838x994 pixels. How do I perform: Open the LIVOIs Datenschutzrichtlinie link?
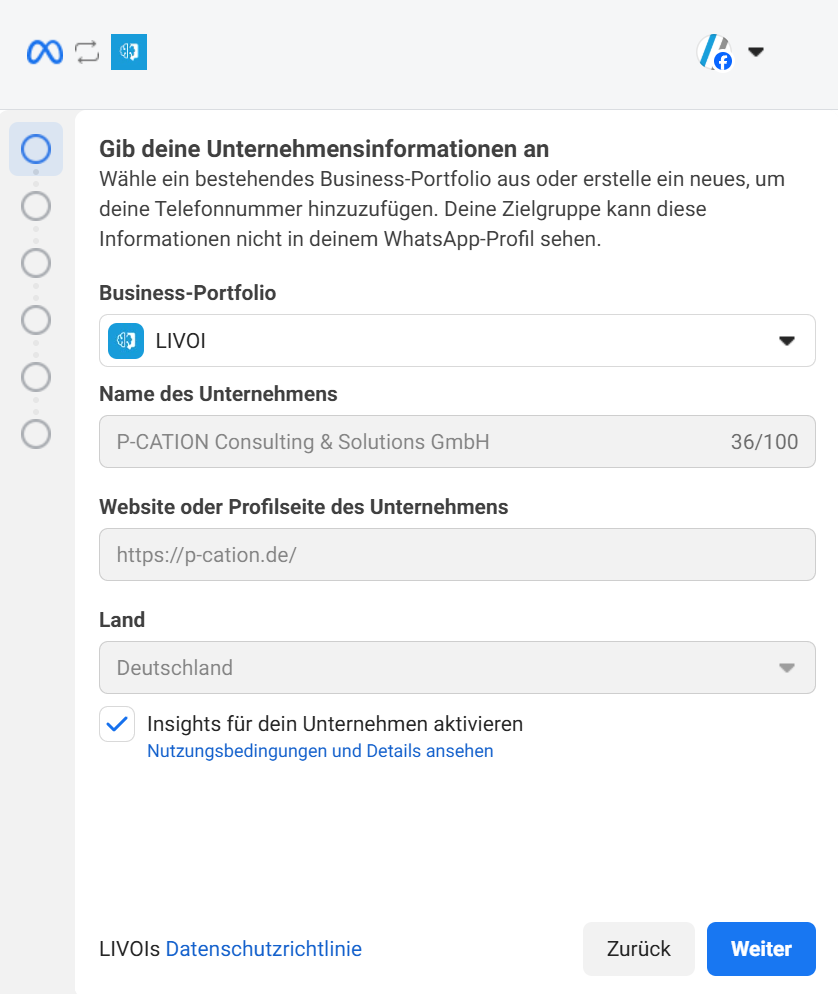(x=264, y=948)
